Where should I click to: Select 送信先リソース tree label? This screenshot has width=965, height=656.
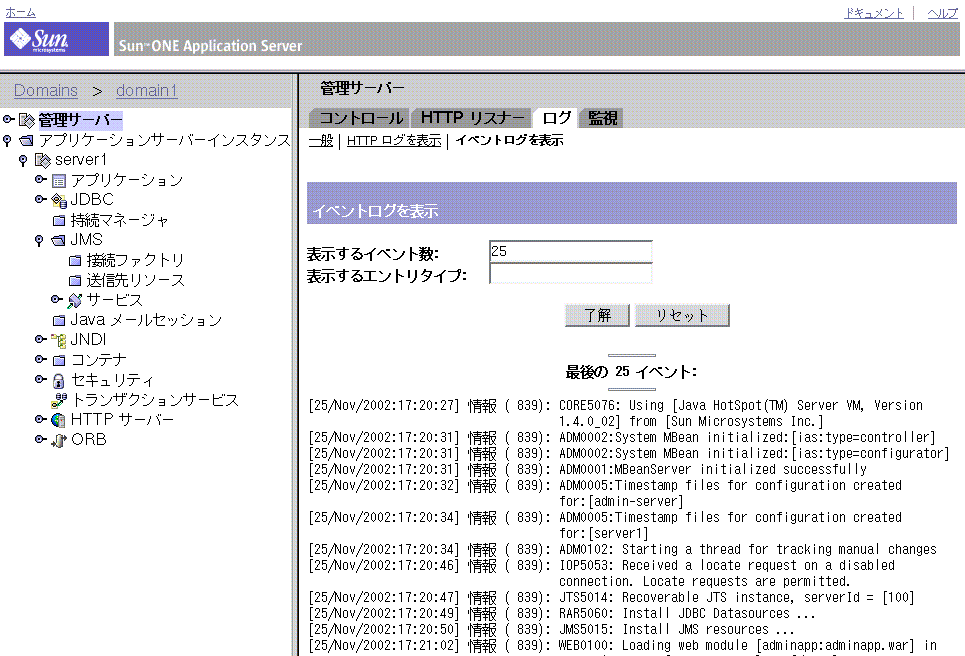[x=135, y=280]
